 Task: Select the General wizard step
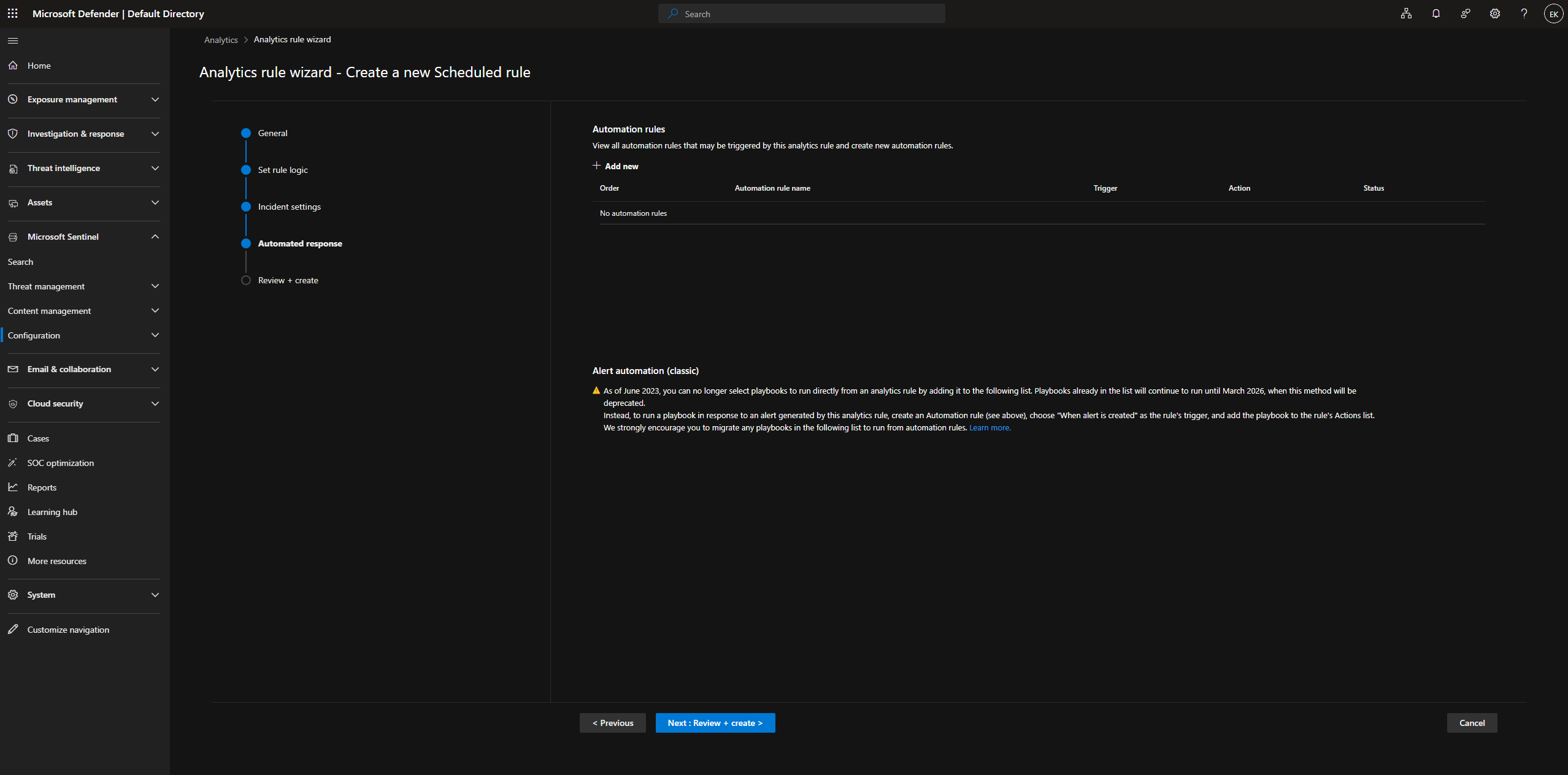pos(272,133)
